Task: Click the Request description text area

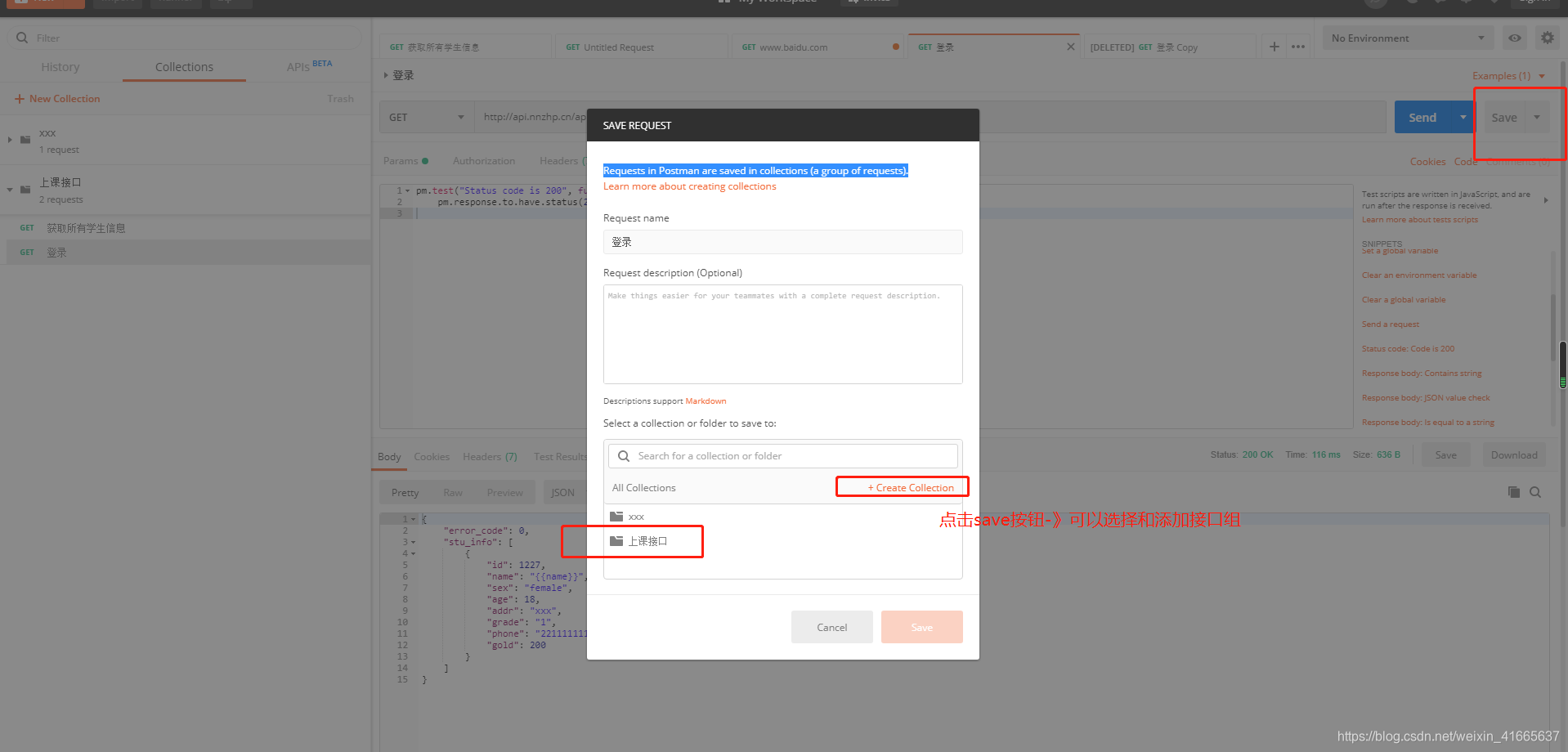Action: [783, 334]
